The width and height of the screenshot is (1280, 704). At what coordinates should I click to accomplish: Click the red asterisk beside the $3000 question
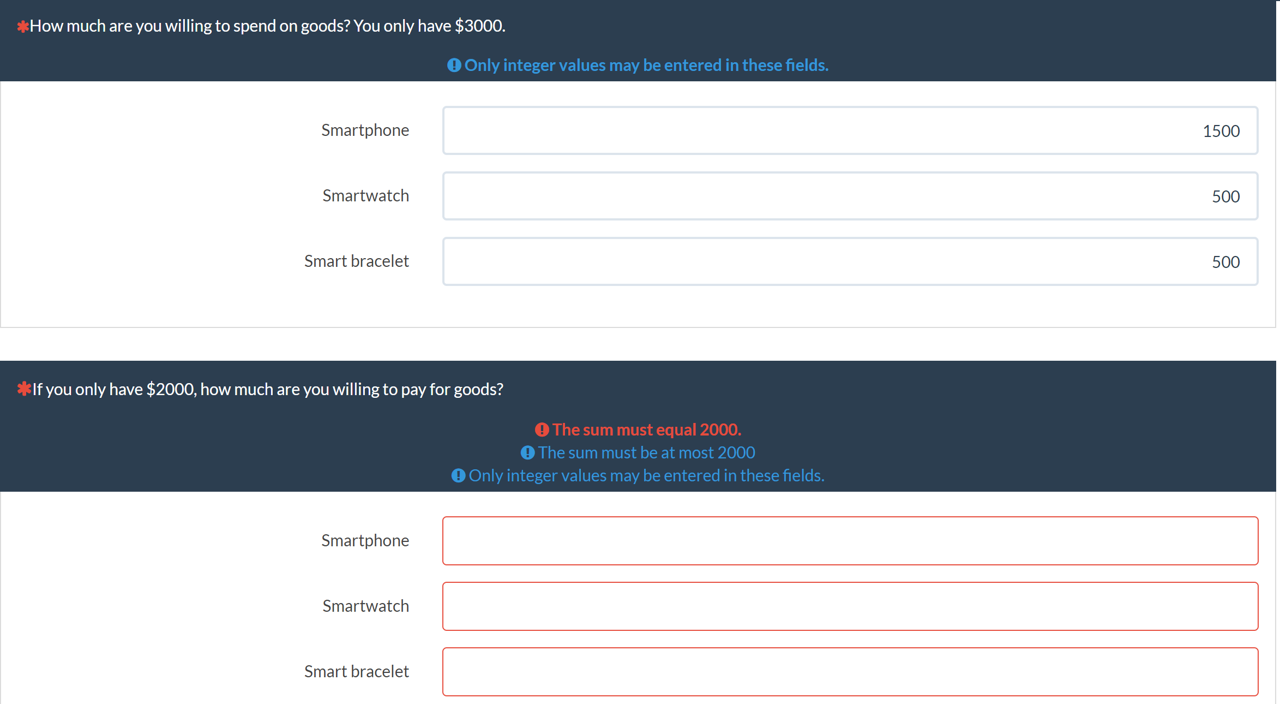[22, 27]
